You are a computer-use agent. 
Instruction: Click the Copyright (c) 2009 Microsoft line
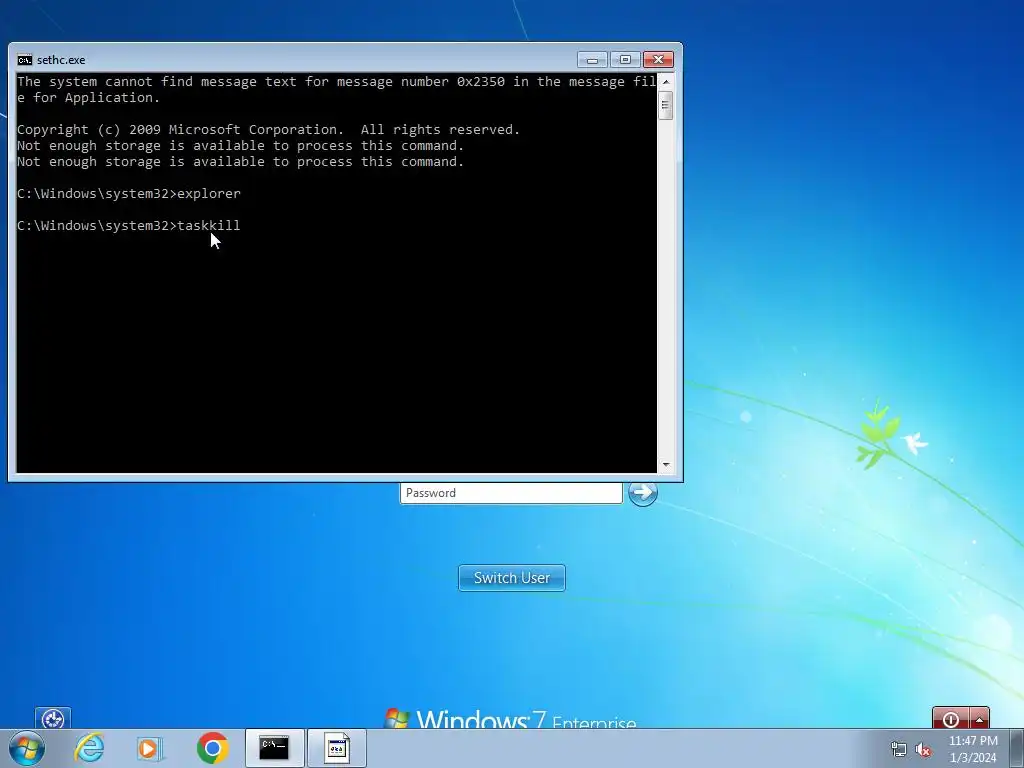point(268,129)
